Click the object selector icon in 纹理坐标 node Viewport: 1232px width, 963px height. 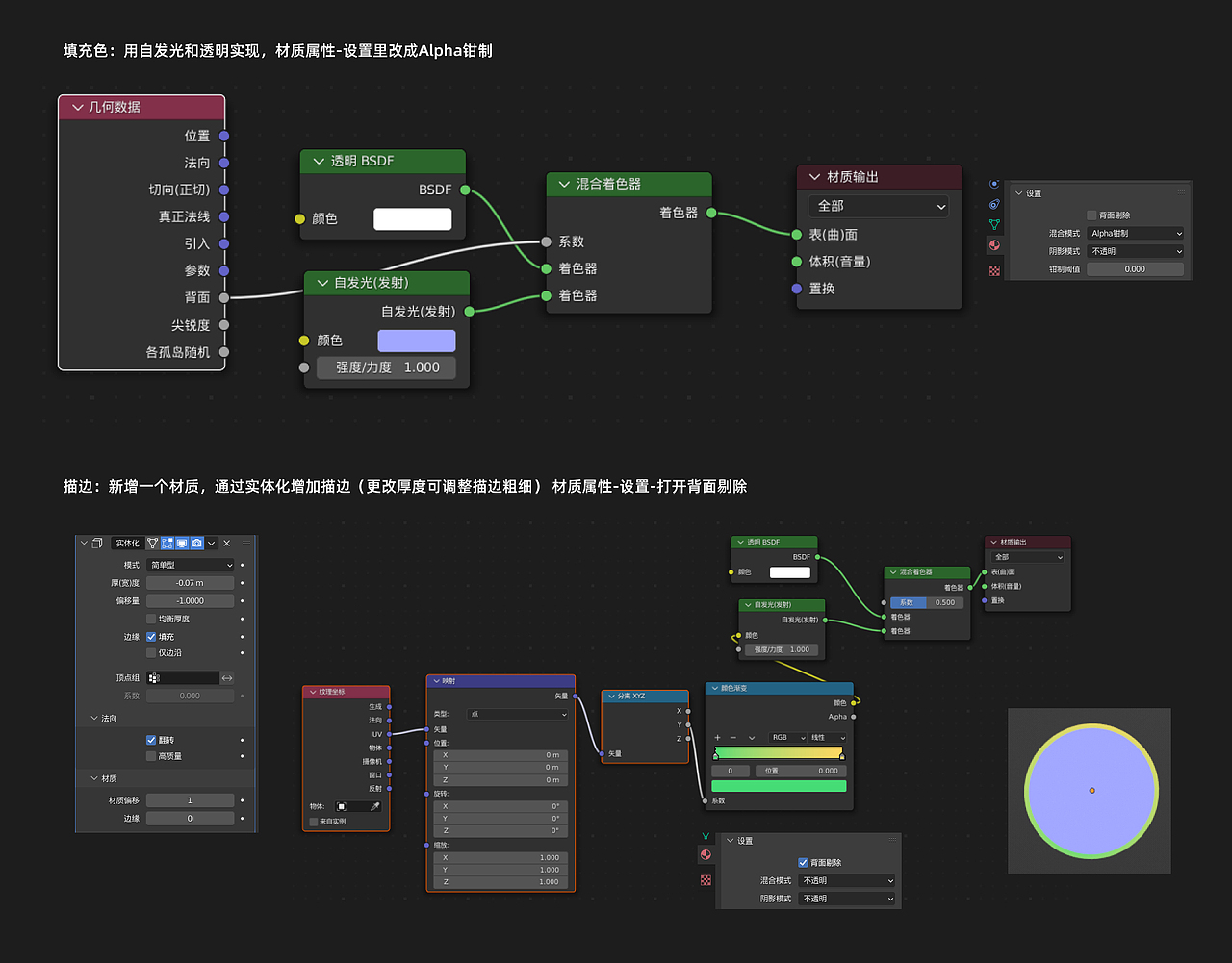[x=342, y=806]
